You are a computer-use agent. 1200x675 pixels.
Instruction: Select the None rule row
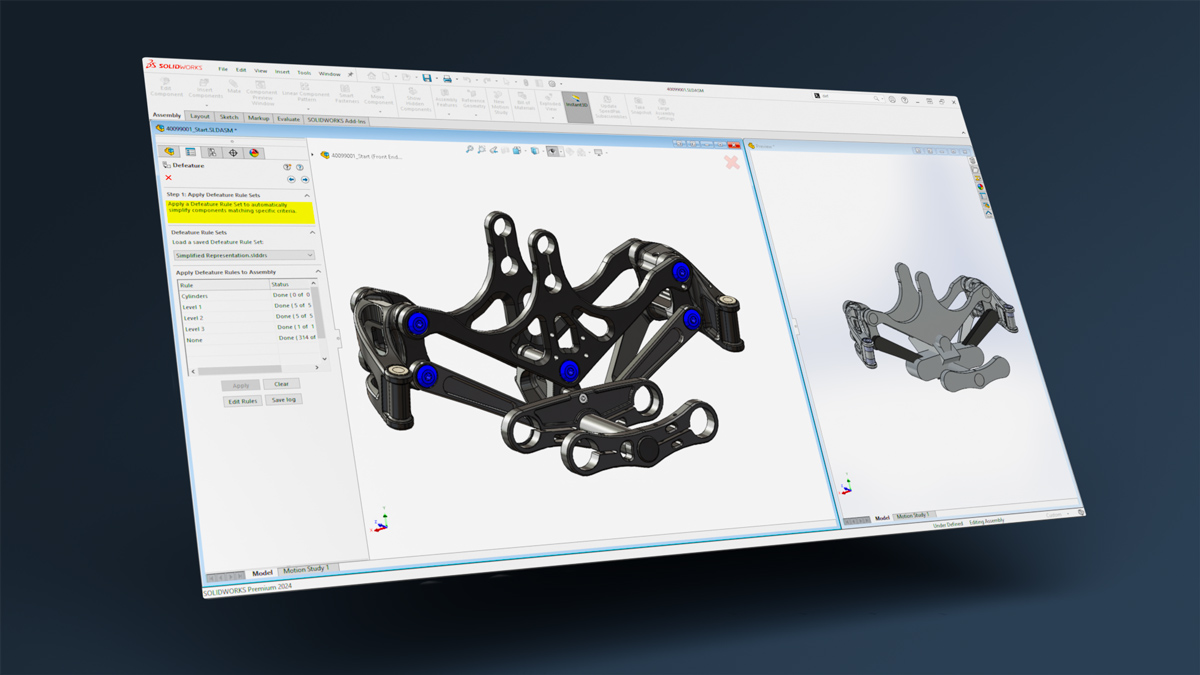click(x=252, y=339)
